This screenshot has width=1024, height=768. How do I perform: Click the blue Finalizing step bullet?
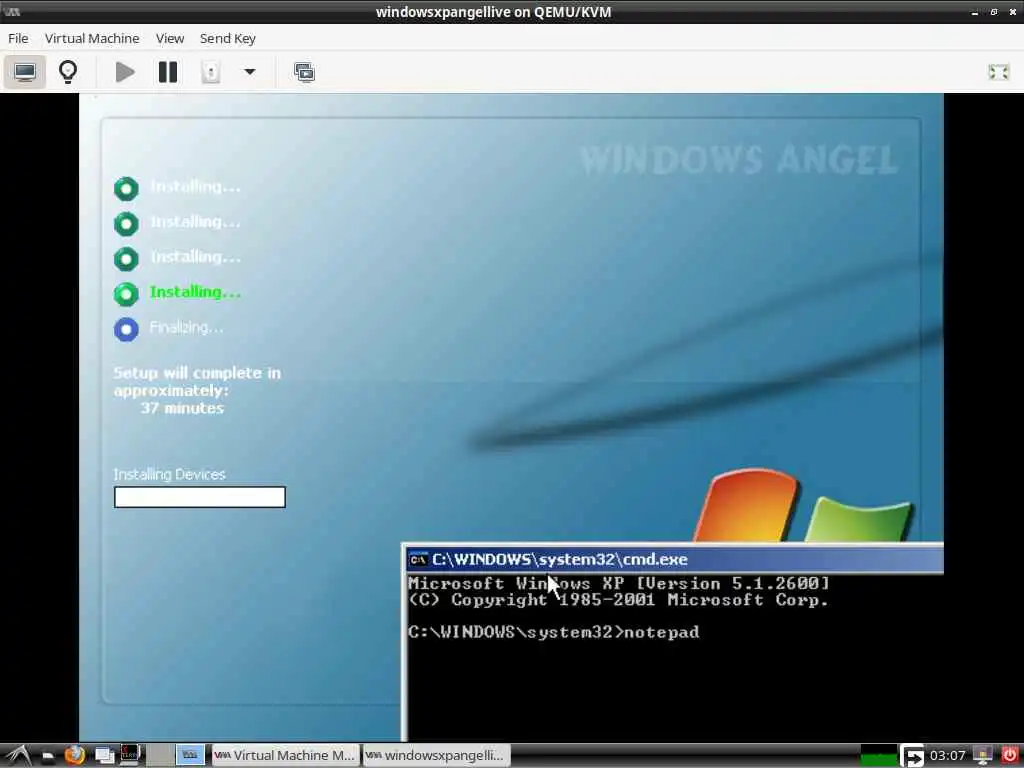click(126, 329)
